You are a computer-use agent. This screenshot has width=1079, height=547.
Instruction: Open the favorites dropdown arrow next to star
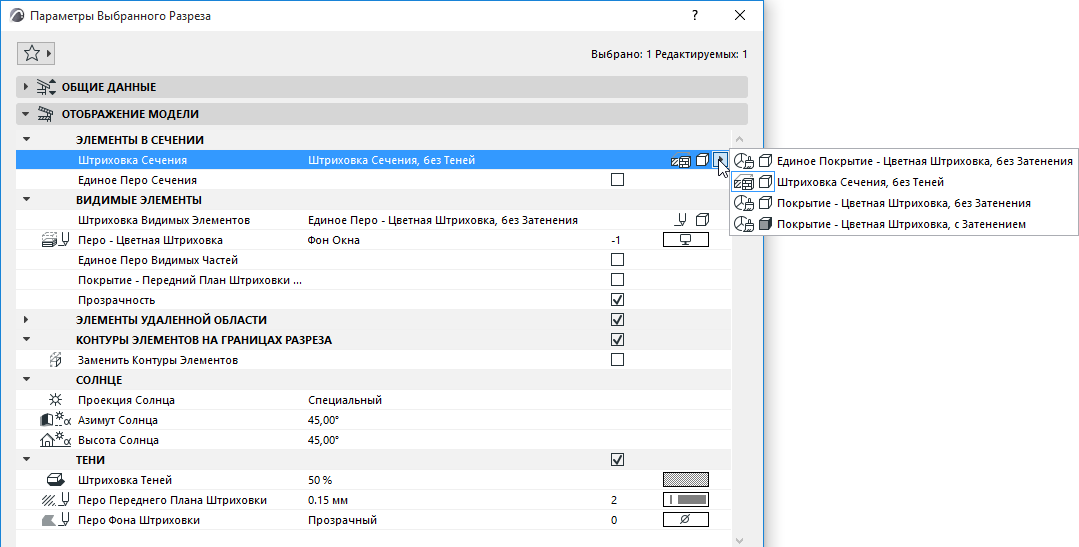[49, 54]
